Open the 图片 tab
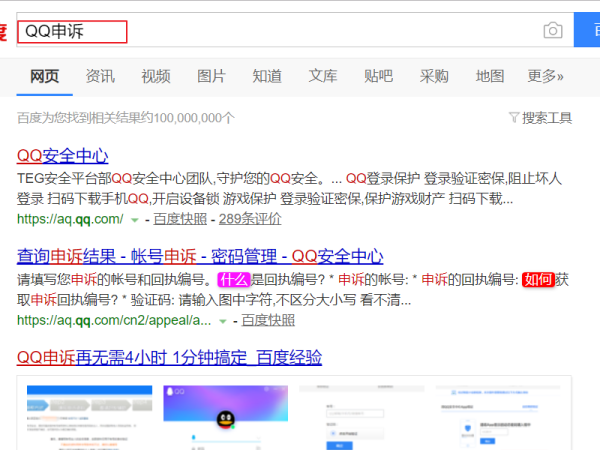Viewport: 600px width, 450px height. point(211,76)
